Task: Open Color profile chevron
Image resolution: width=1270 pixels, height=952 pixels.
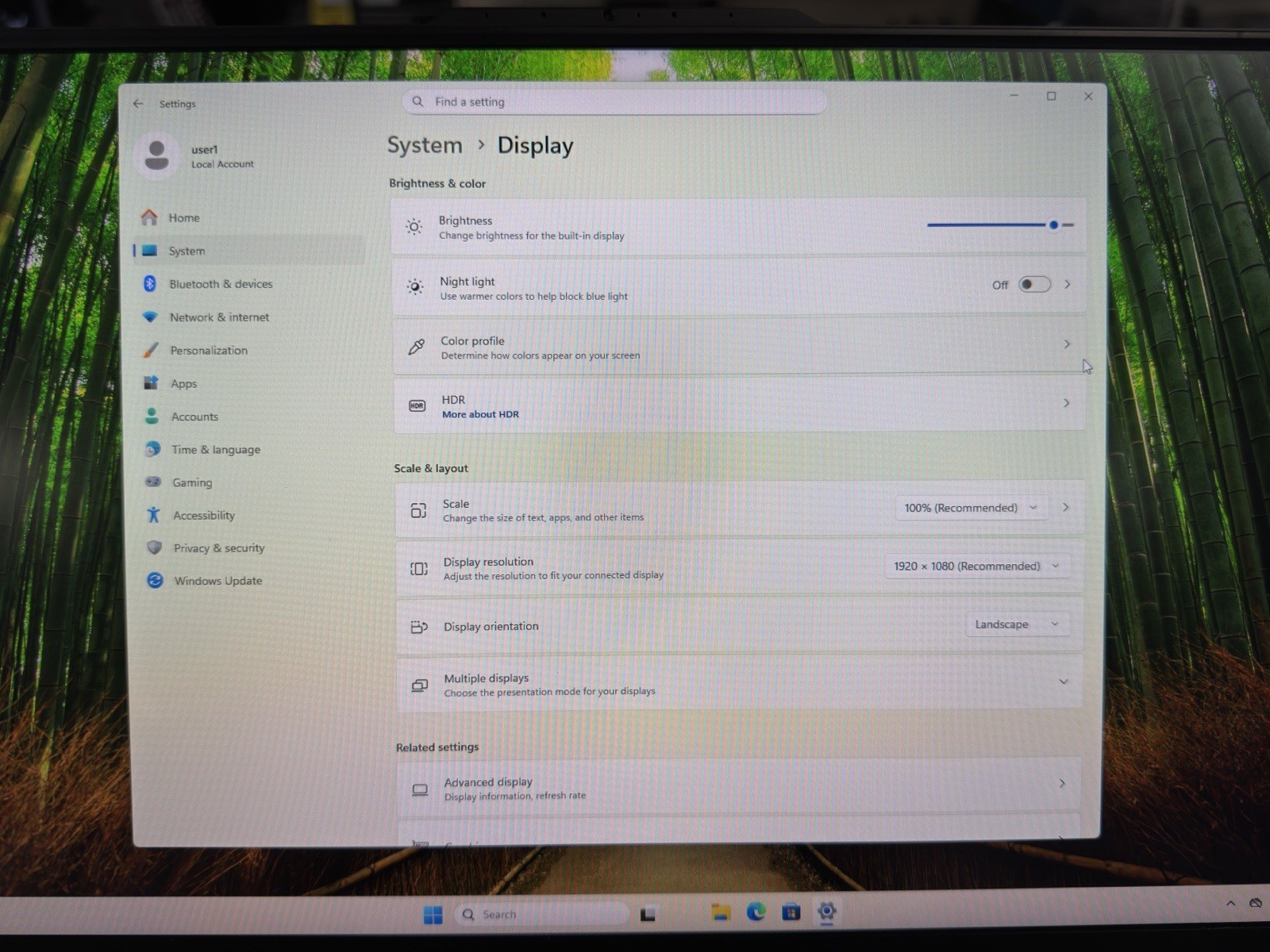Action: pos(1067,344)
